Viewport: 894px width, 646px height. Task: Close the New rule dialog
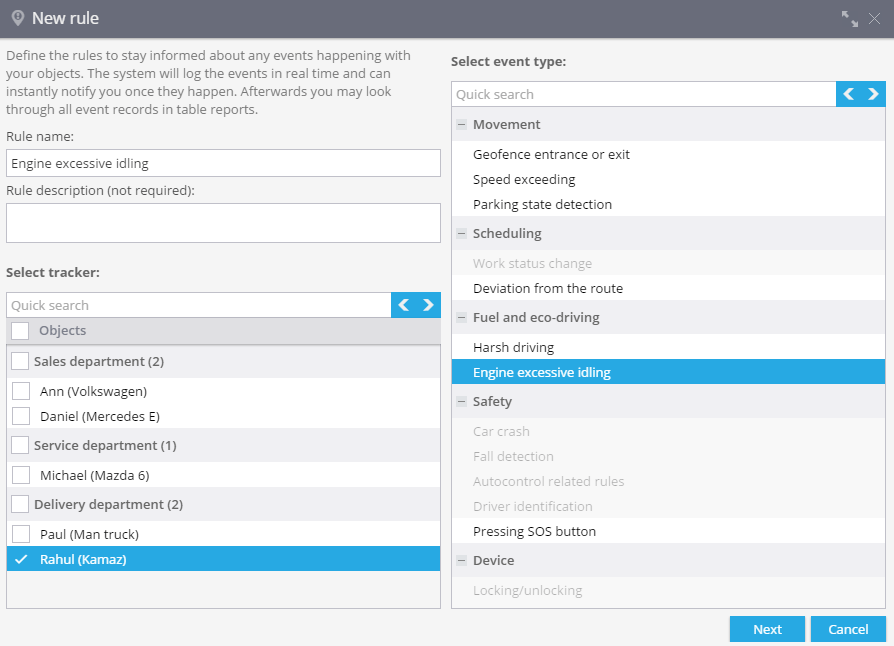(x=874, y=19)
